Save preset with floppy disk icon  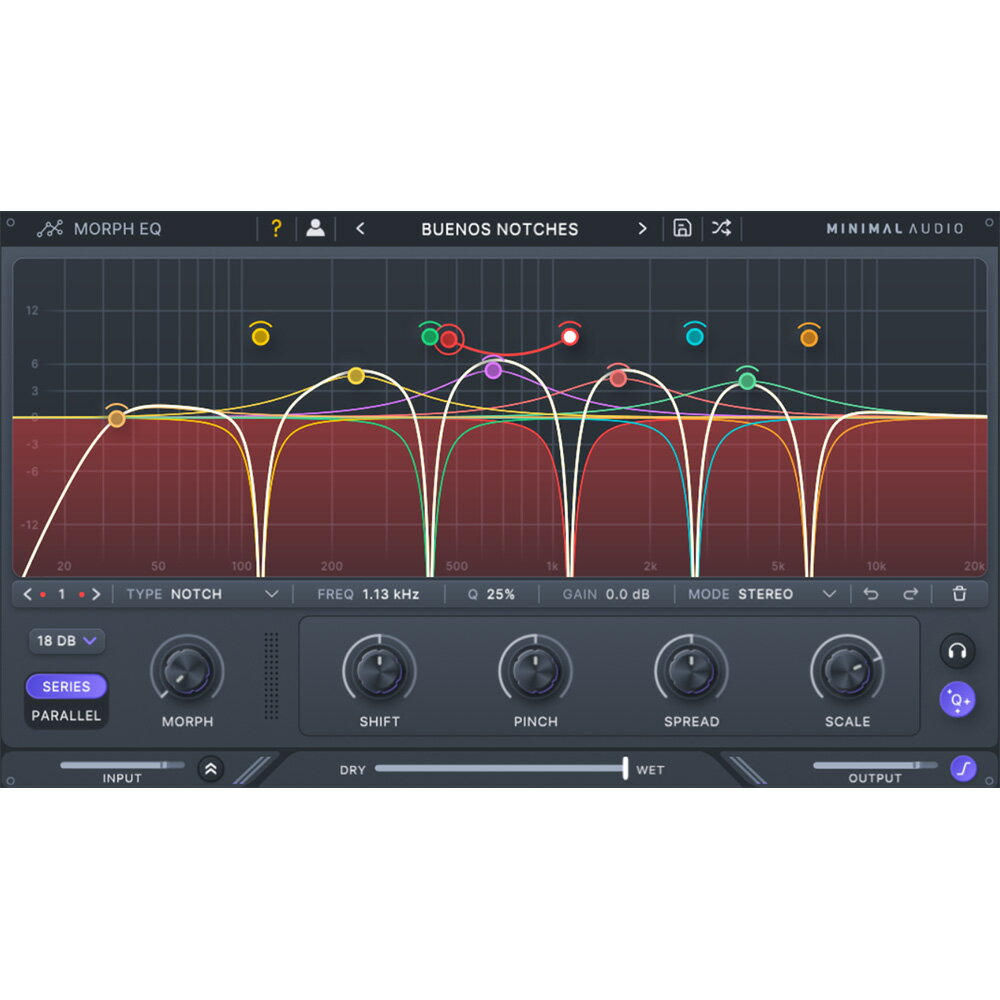click(682, 228)
